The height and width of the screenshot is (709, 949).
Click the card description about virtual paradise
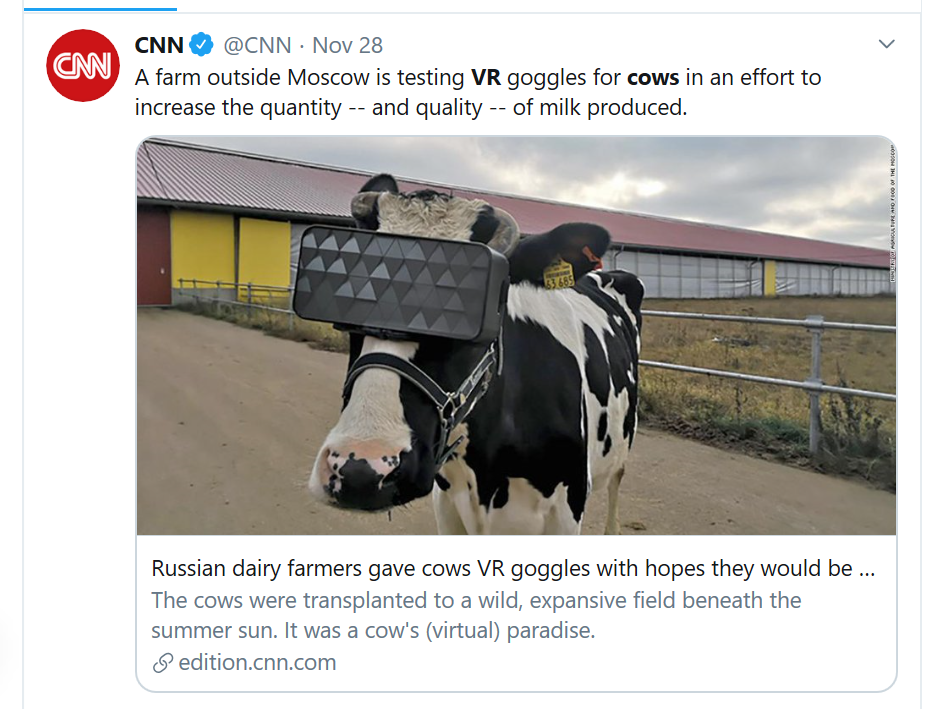[x=476, y=616]
